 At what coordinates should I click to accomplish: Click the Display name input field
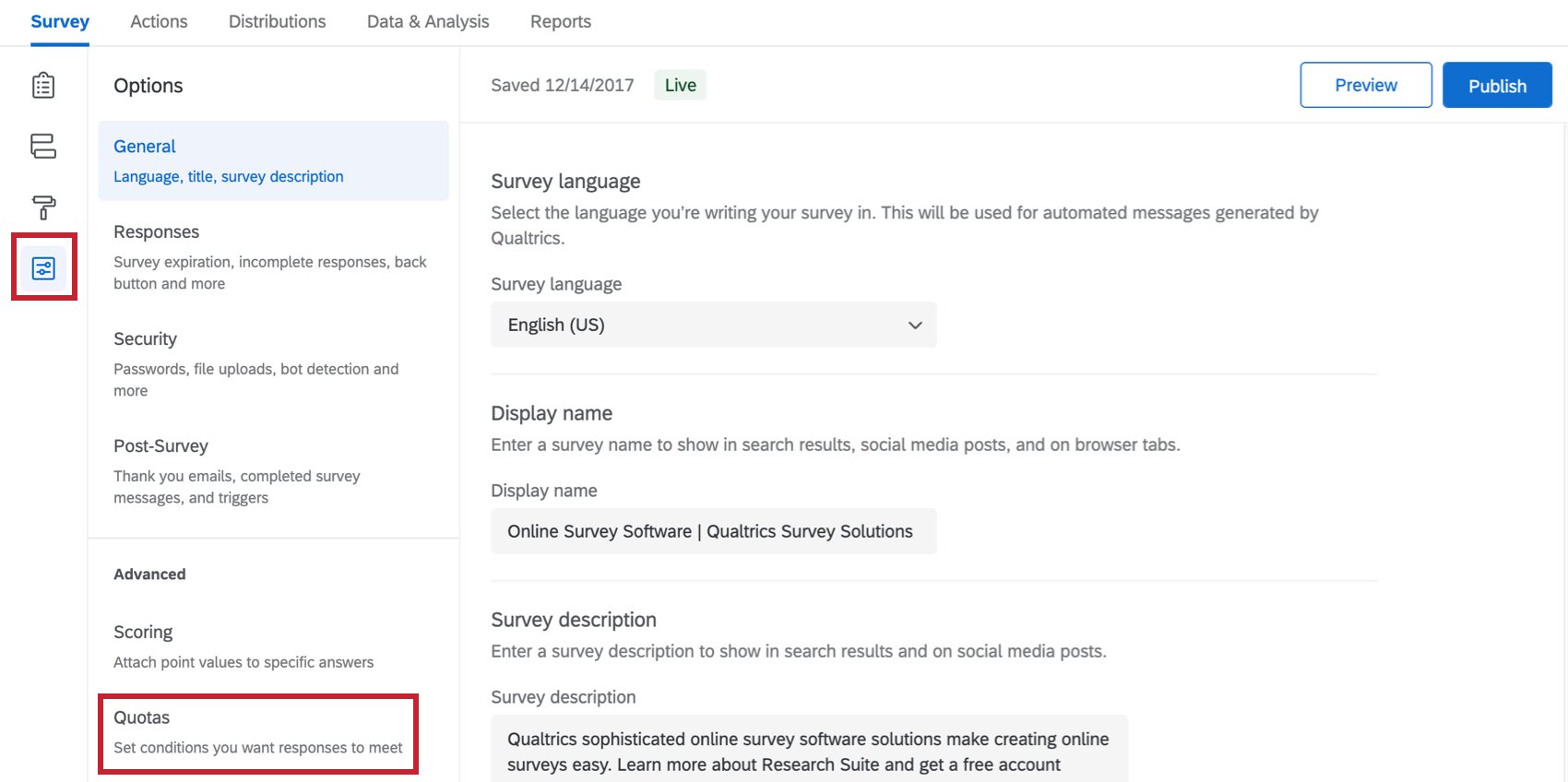point(713,531)
